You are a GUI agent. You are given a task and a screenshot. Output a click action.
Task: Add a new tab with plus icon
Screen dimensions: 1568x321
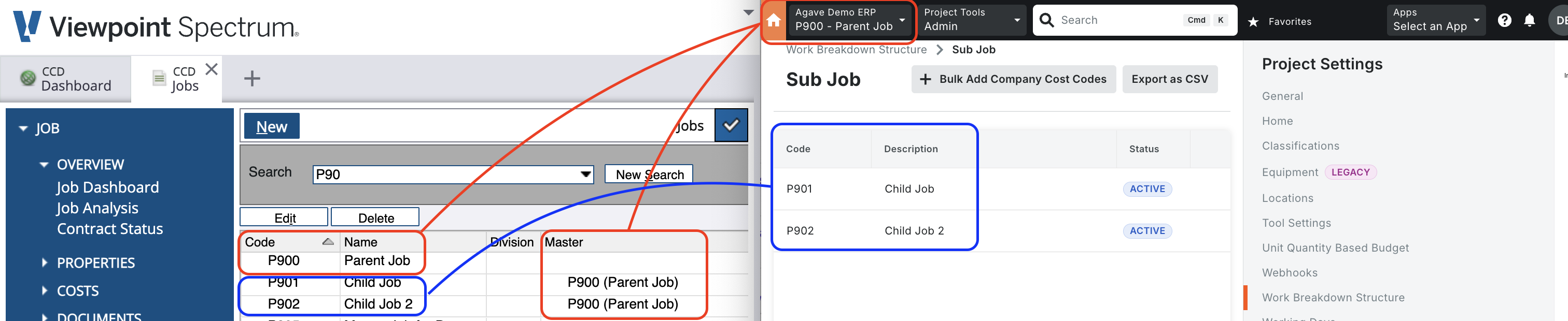(x=252, y=78)
